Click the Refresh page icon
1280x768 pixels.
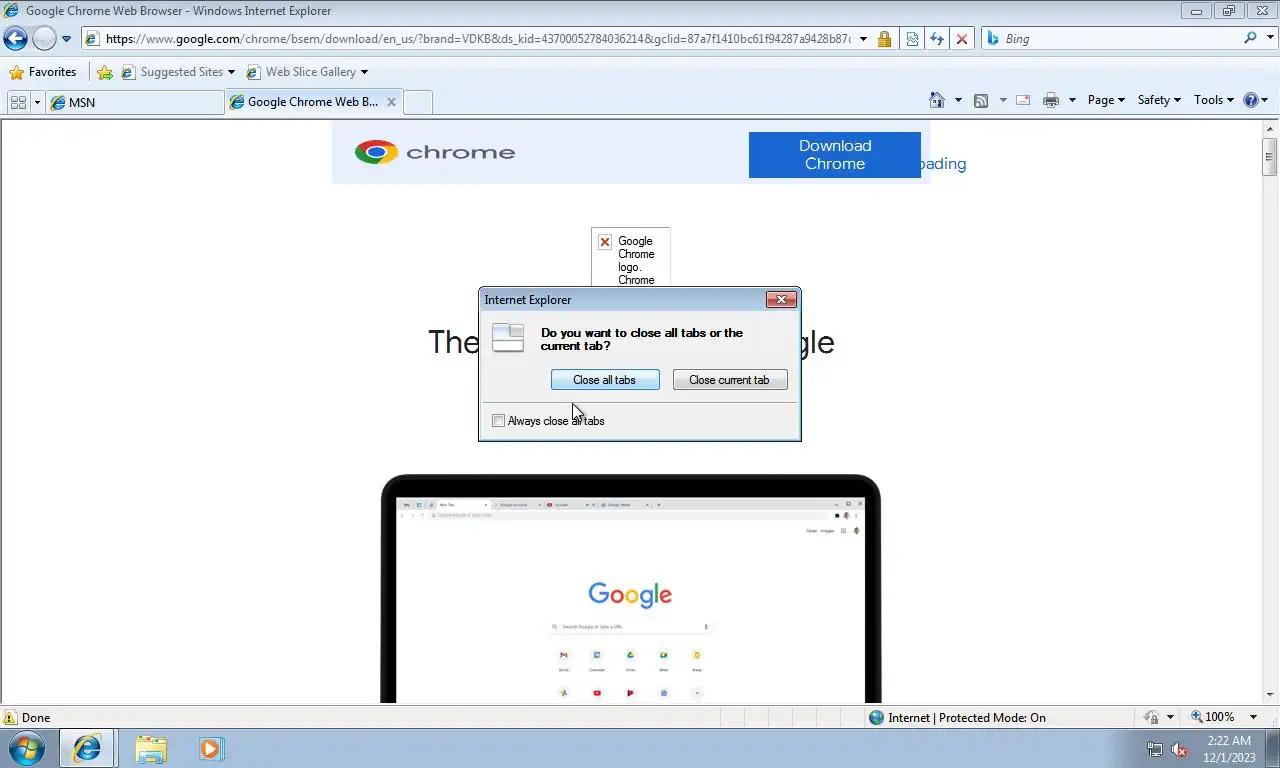[937, 39]
